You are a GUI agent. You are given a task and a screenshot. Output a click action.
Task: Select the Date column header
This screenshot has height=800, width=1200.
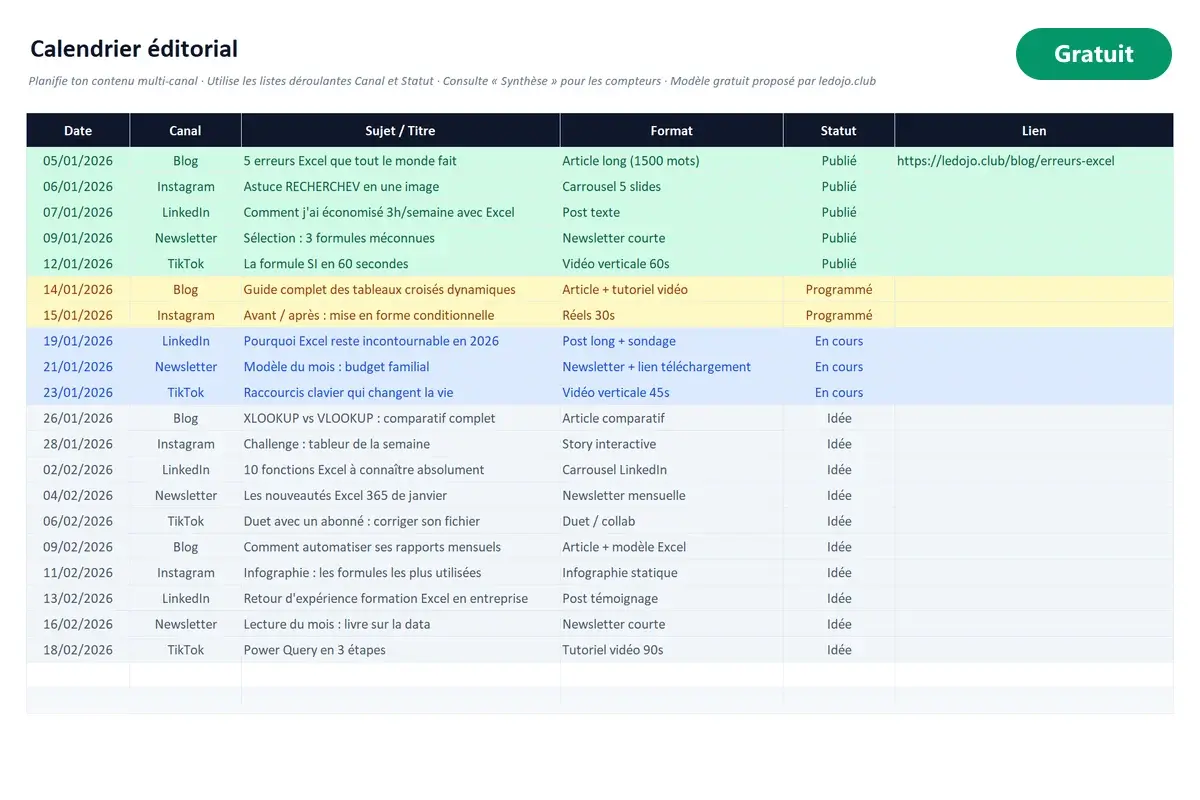tap(78, 130)
